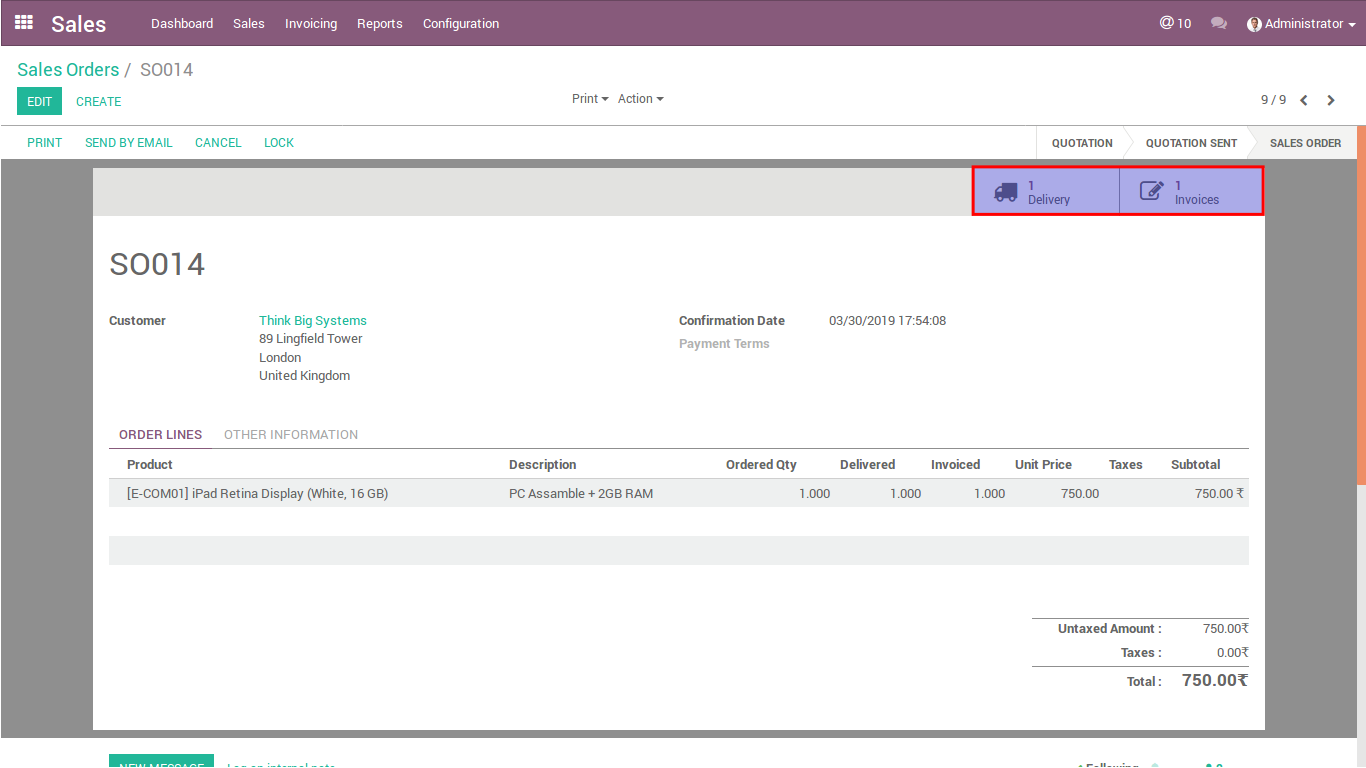This screenshot has height=768, width=1366.
Task: Open the conversations chat bubble icon
Action: 1218,23
